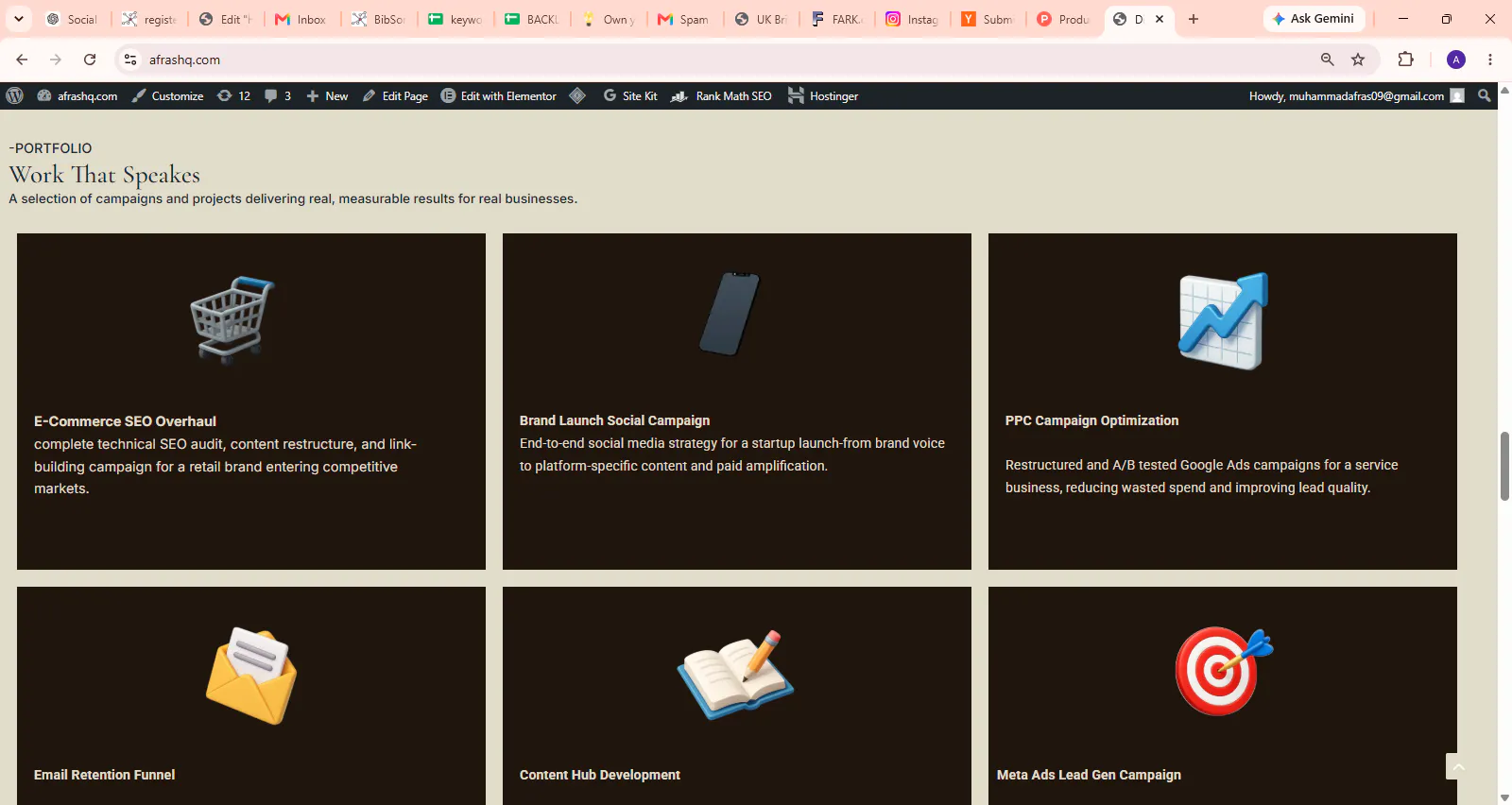Focus the address bar showing afrashq.com
This screenshot has height=805, width=1512.
[718, 60]
